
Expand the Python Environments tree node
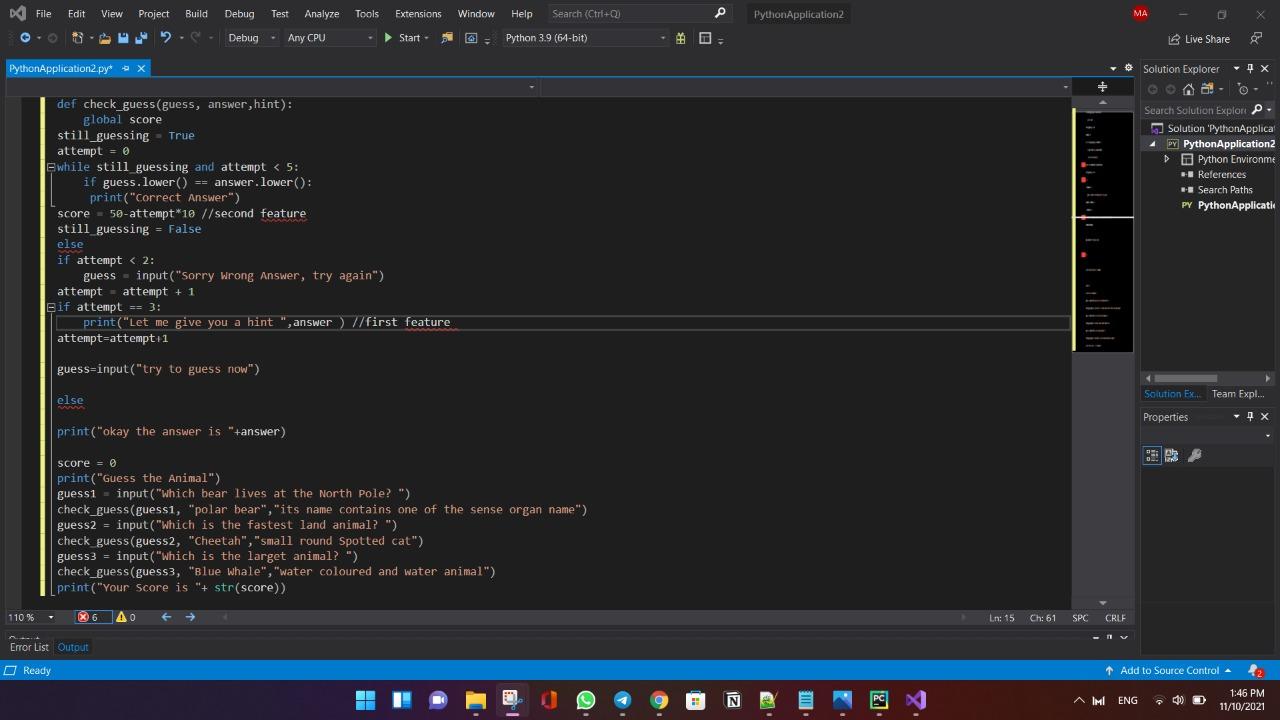[1166, 159]
